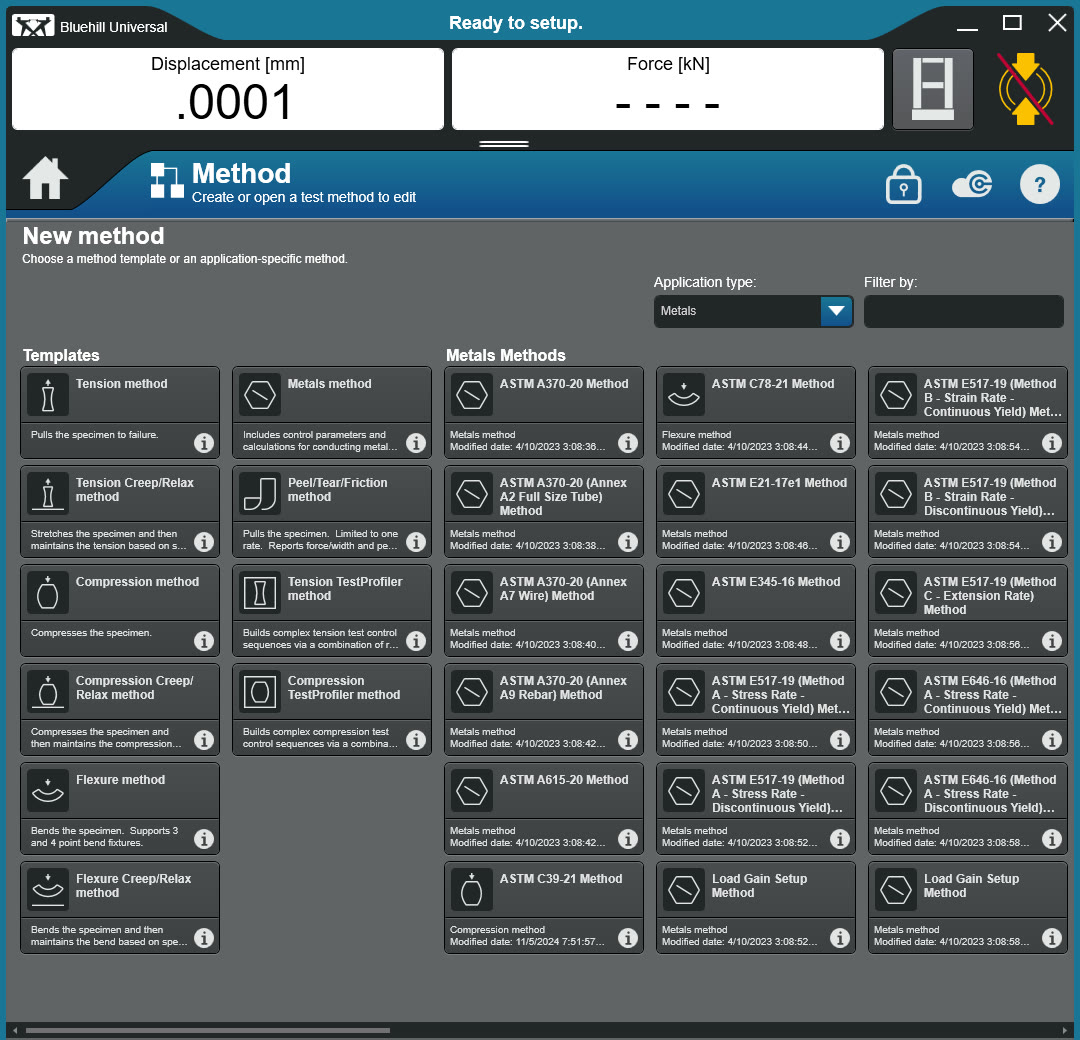Show info for Flexure Creep/Relax method
The width and height of the screenshot is (1080, 1040).
(204, 938)
